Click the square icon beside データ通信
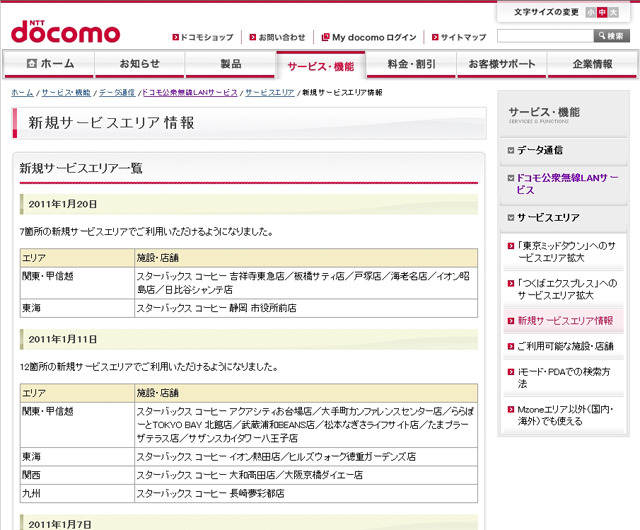The image size is (640, 530). 511,150
